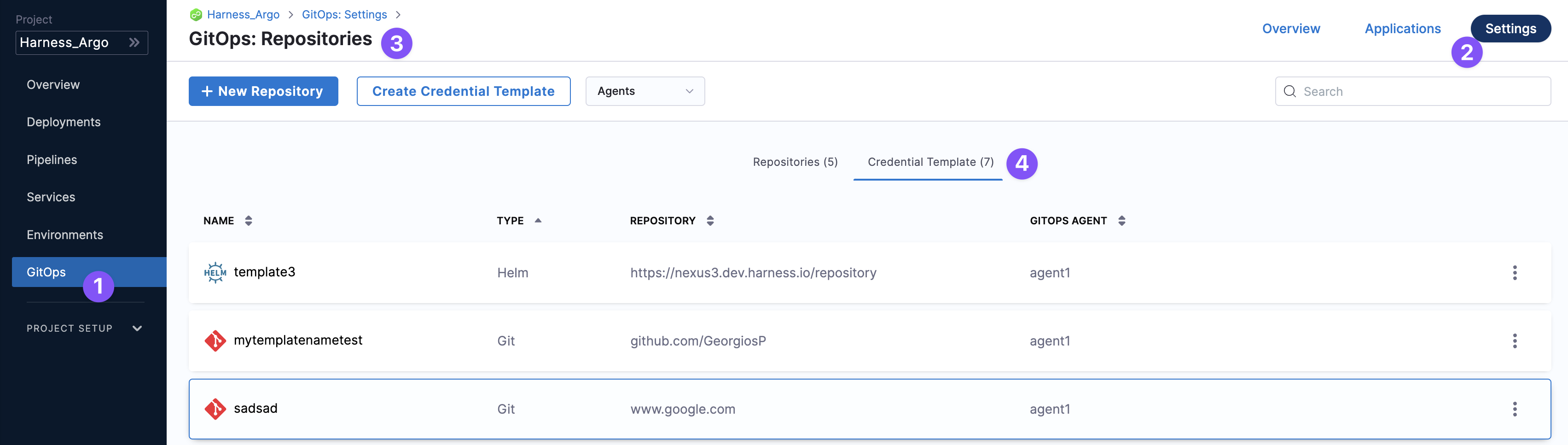Screen dimensions: 1568x445
Task: Open the Agents filter dropdown
Action: pyautogui.click(x=645, y=91)
